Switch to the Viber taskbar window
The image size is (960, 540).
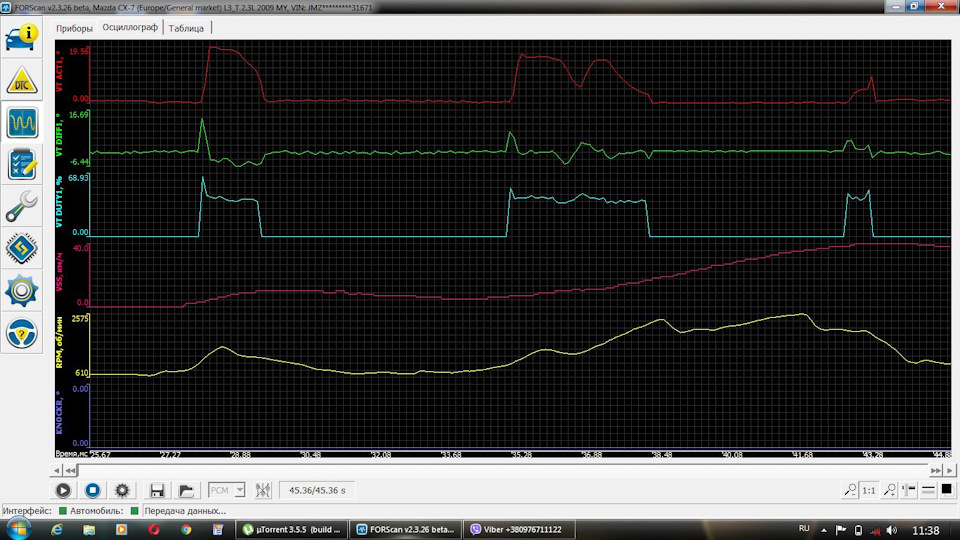pyautogui.click(x=520, y=530)
